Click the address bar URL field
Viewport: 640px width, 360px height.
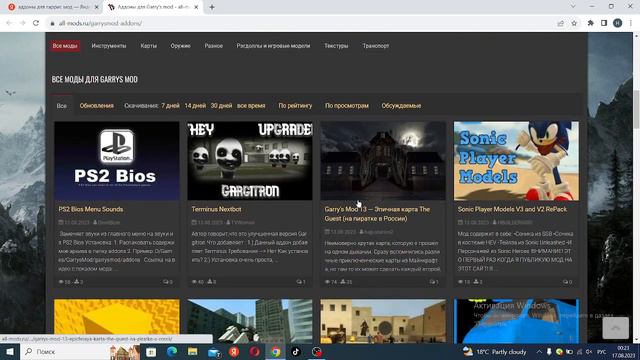click(x=302, y=23)
